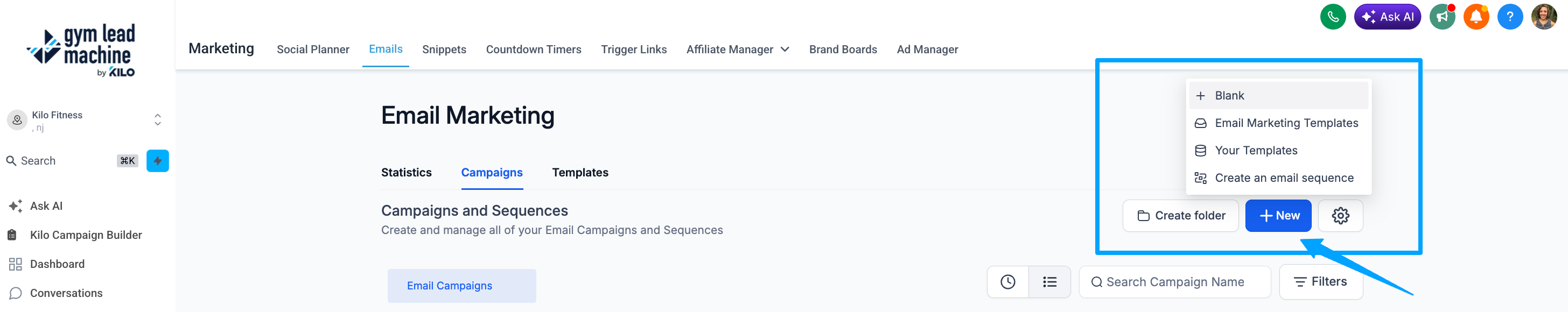Open the campaigns settings gear icon
The image size is (1568, 312).
(x=1340, y=215)
